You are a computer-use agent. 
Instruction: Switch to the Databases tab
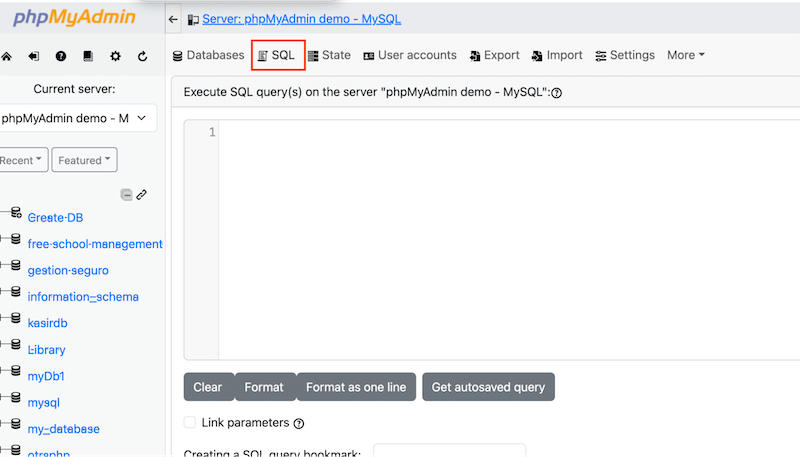(x=208, y=55)
